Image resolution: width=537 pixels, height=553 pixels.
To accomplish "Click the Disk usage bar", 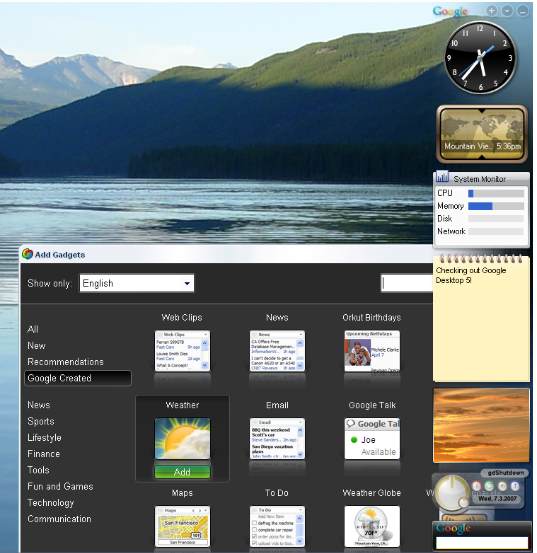I will click(496, 219).
